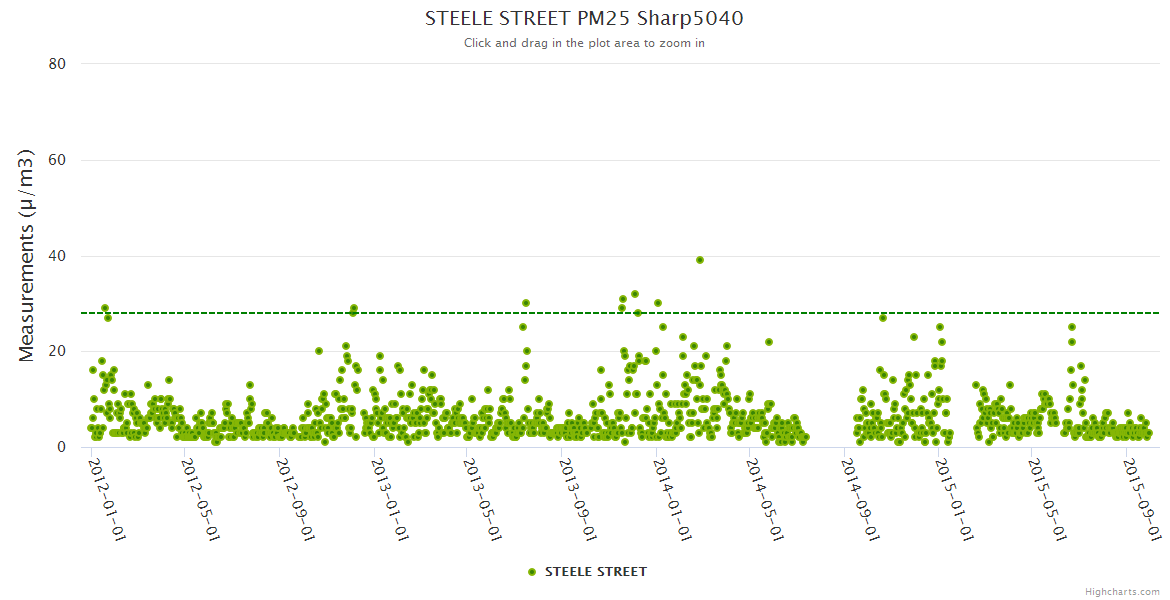The width and height of the screenshot is (1170, 600).
Task: Click the 2015-09-01 x-axis date label
Action: [x=1141, y=499]
